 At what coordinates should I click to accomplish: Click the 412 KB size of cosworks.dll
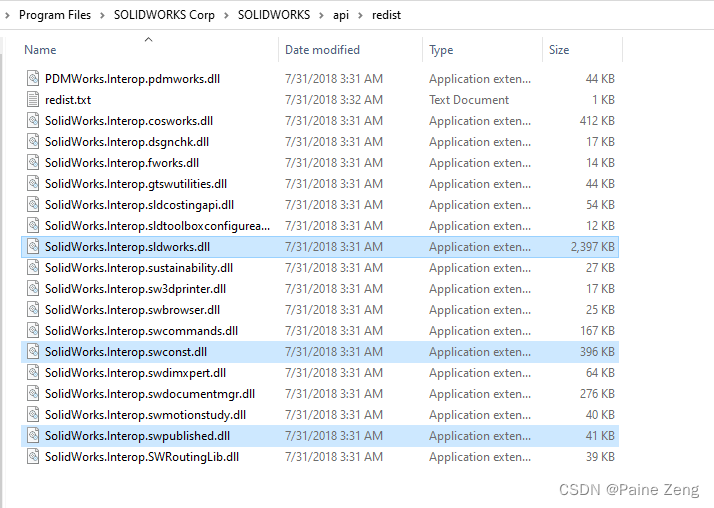597,121
